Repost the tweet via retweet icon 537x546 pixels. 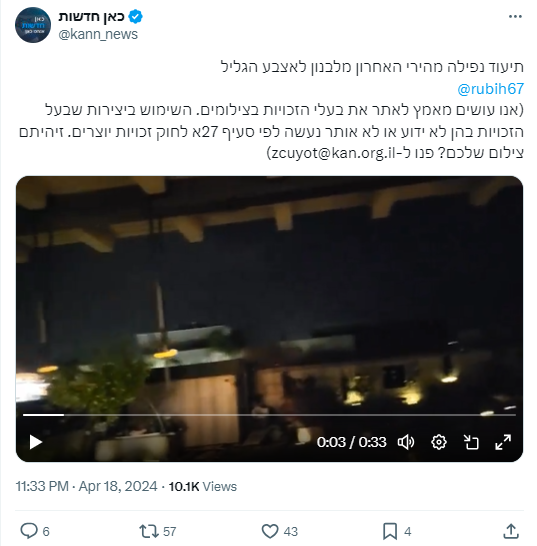click(149, 531)
